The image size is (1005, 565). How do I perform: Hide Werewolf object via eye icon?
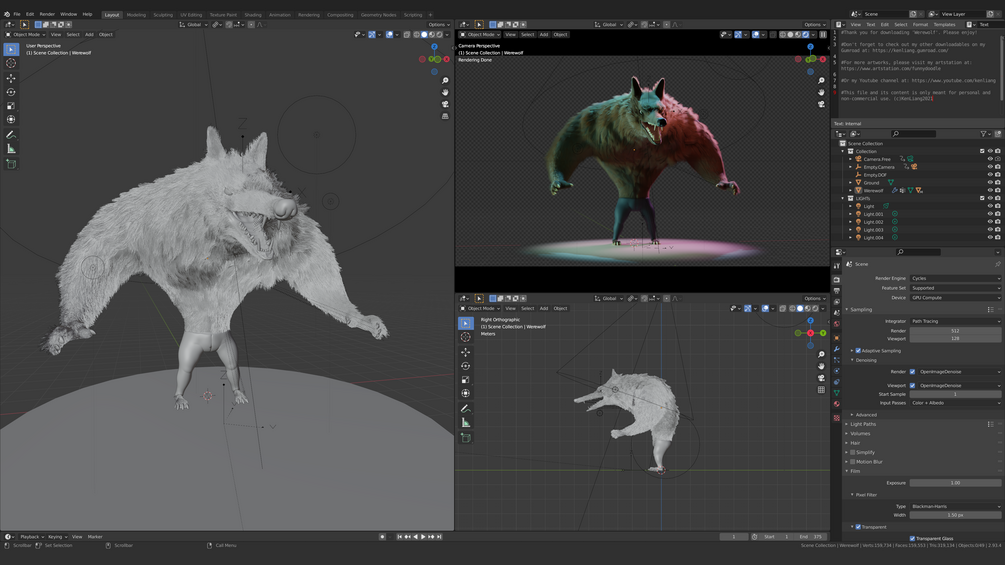click(990, 190)
